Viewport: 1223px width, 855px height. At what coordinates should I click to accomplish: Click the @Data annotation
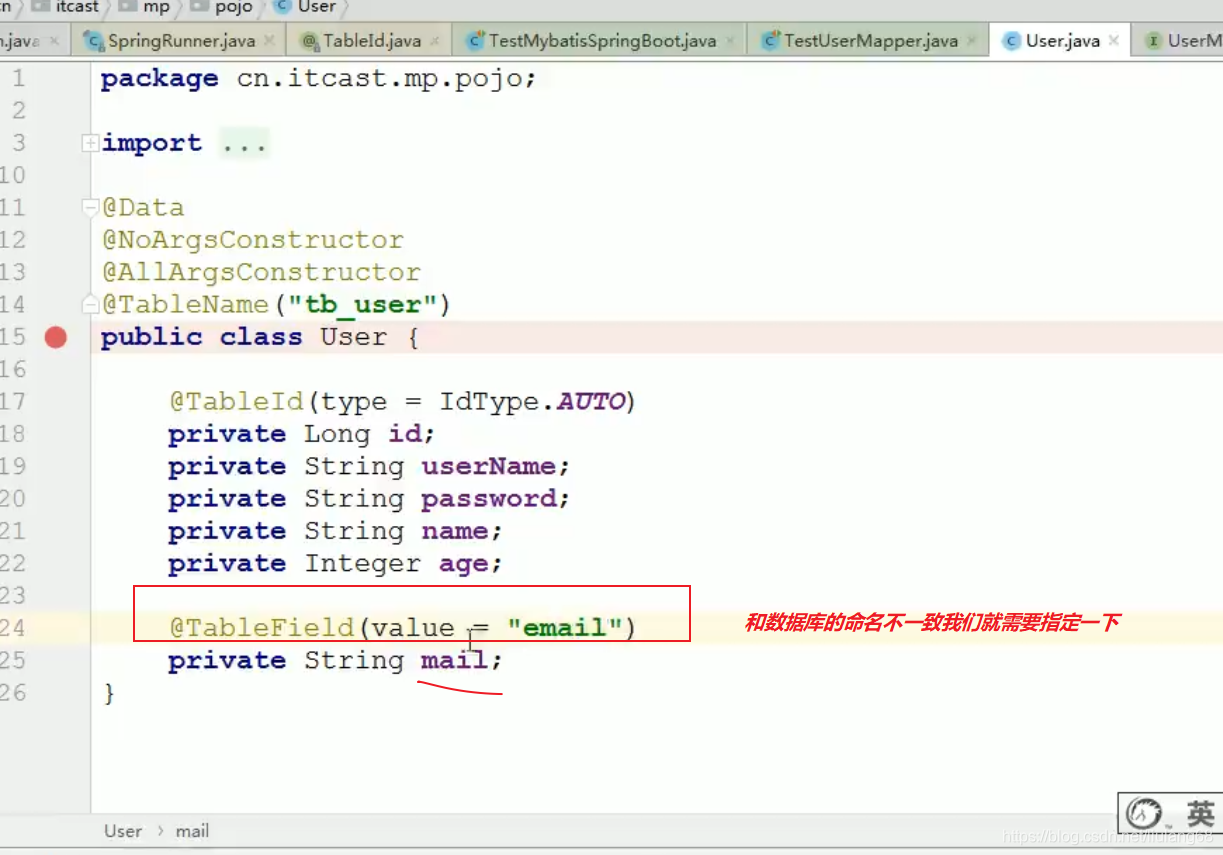coord(143,208)
